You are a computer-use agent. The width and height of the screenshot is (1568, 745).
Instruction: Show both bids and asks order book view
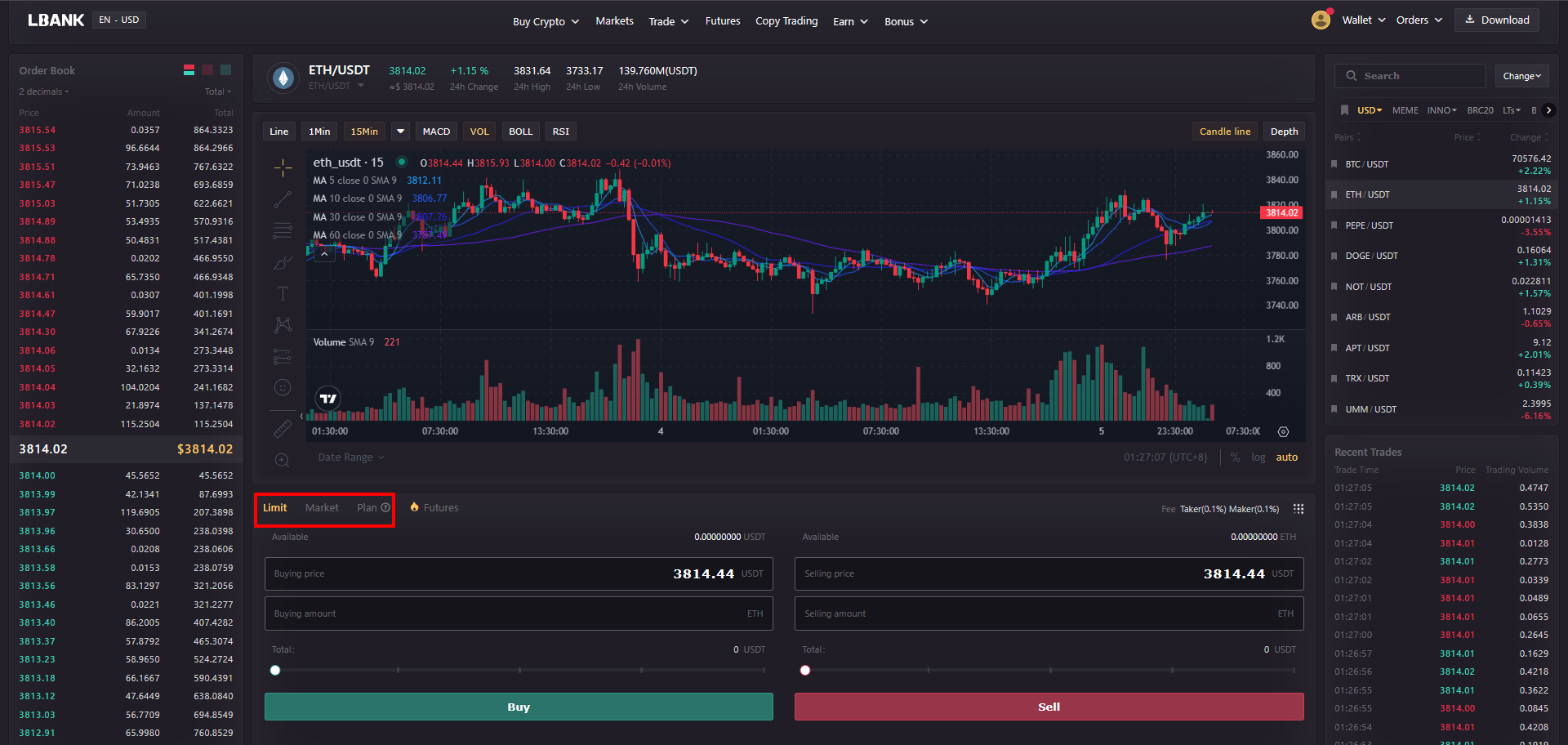189,70
